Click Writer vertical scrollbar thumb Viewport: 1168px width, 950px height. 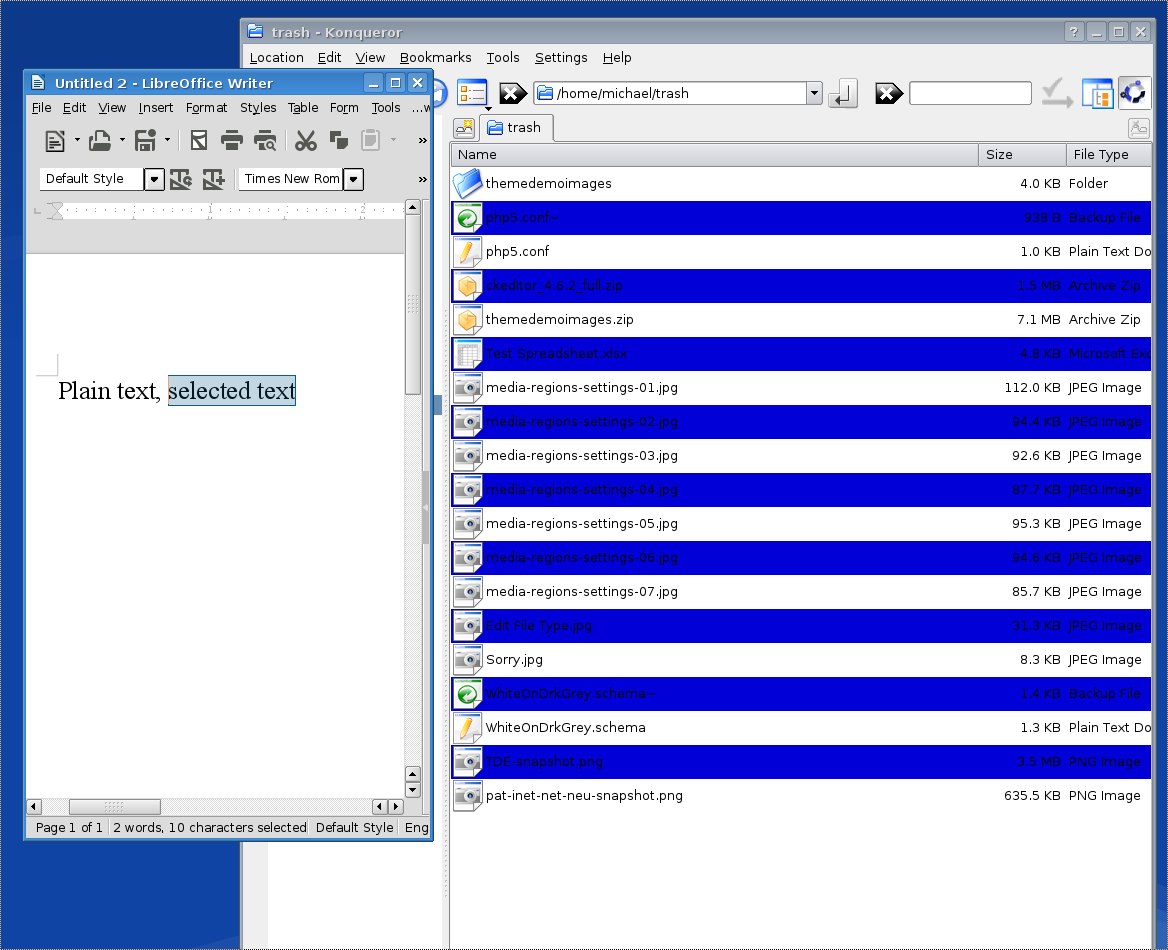pos(413,305)
